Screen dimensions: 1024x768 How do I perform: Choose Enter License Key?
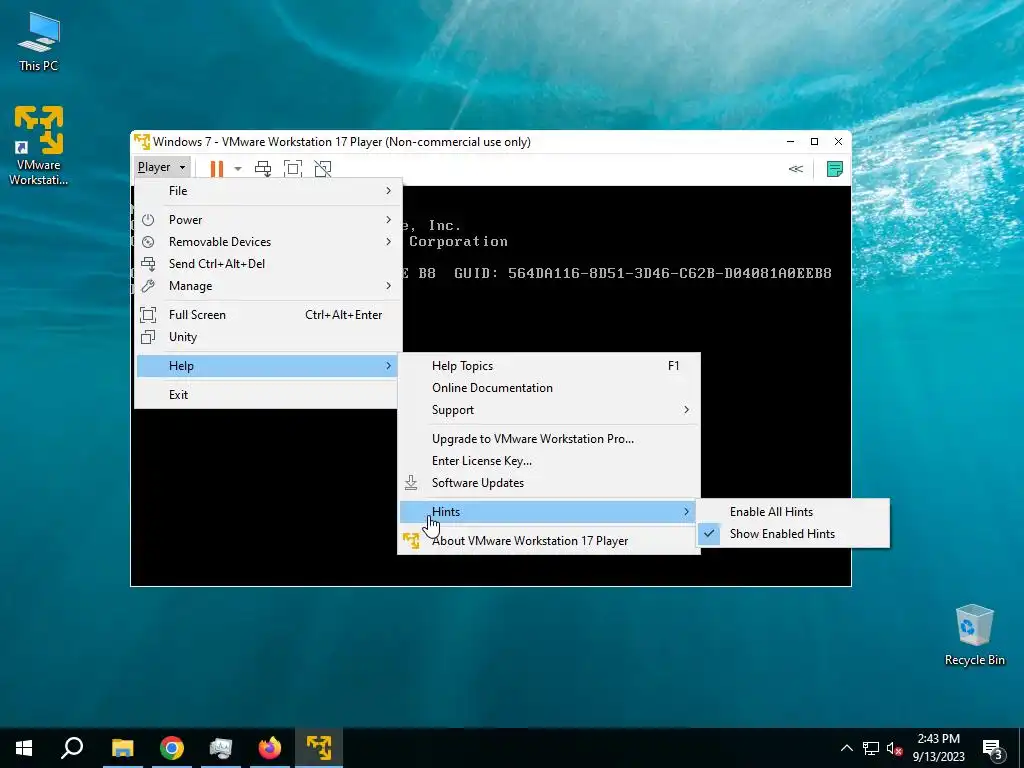(549, 461)
